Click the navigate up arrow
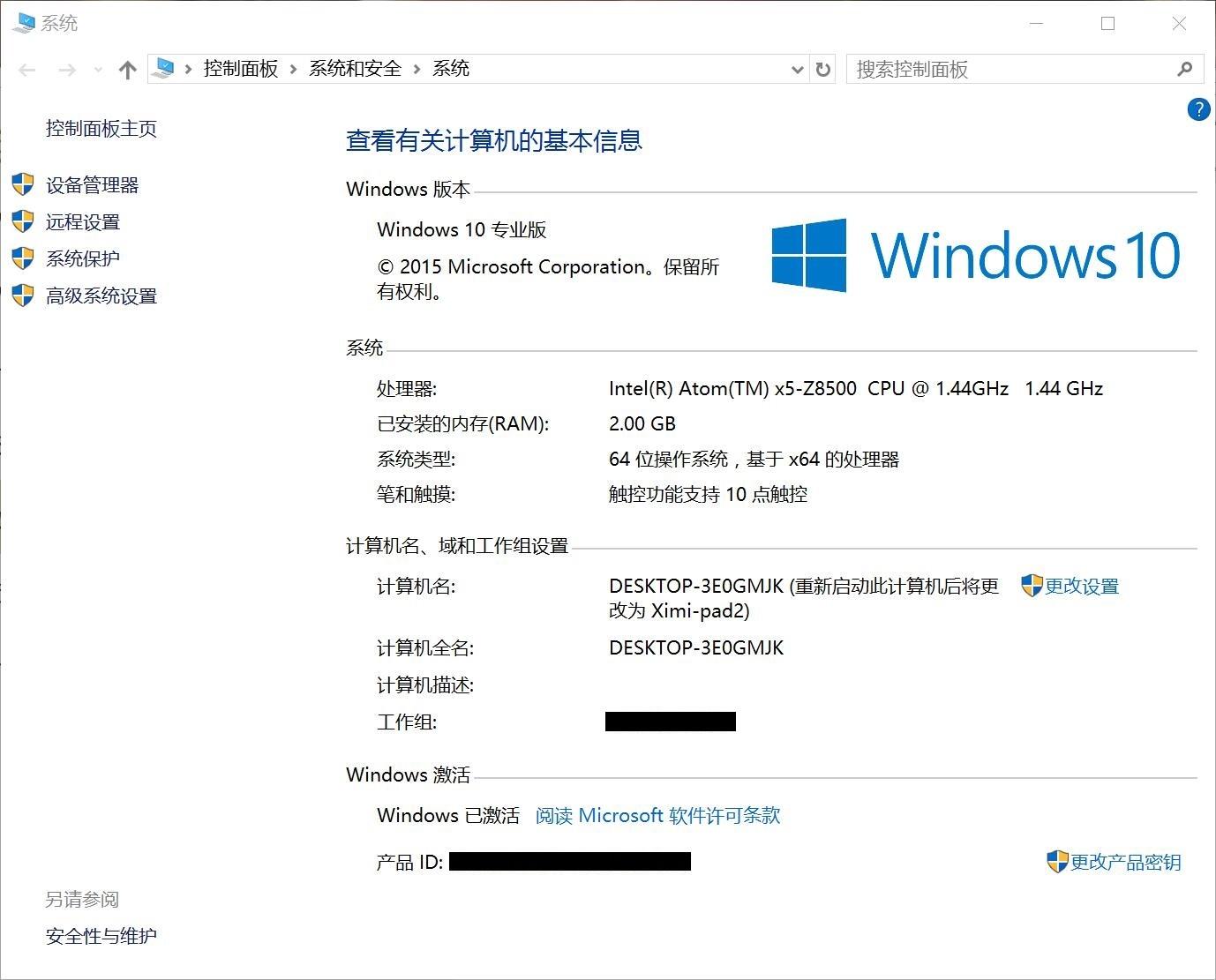 [x=127, y=69]
